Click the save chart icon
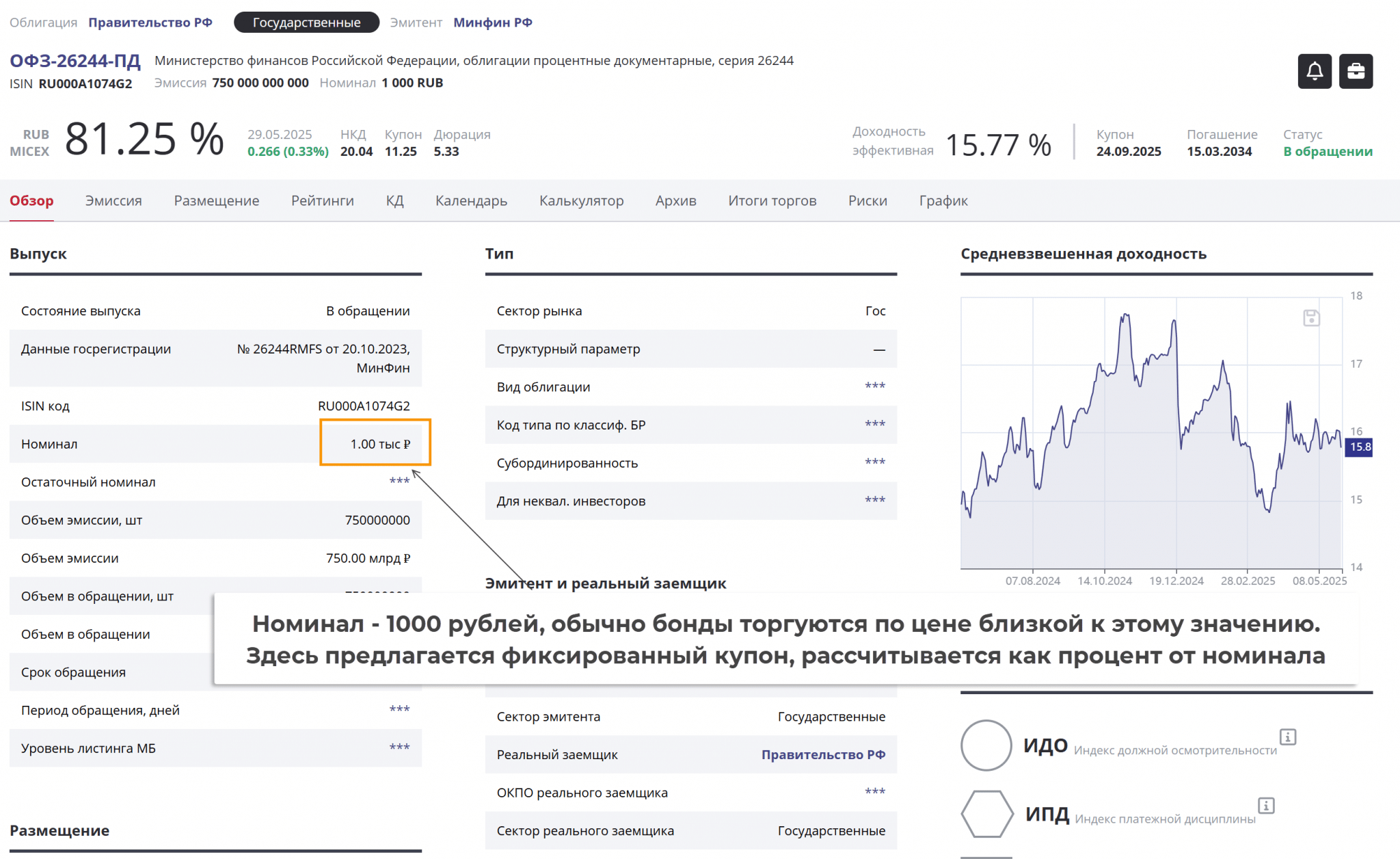 [x=1310, y=318]
